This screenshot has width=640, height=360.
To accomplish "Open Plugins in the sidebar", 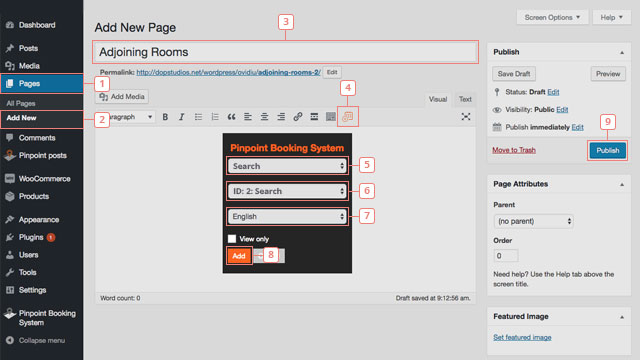I will click(31, 237).
